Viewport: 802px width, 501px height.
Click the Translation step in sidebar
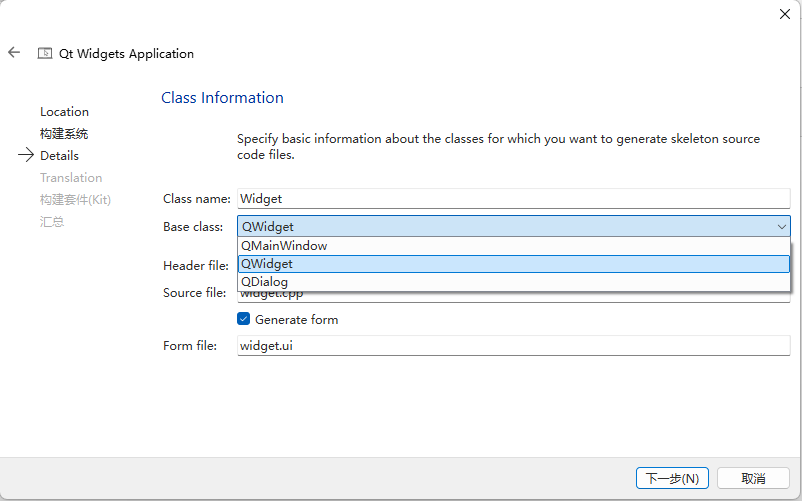click(71, 178)
